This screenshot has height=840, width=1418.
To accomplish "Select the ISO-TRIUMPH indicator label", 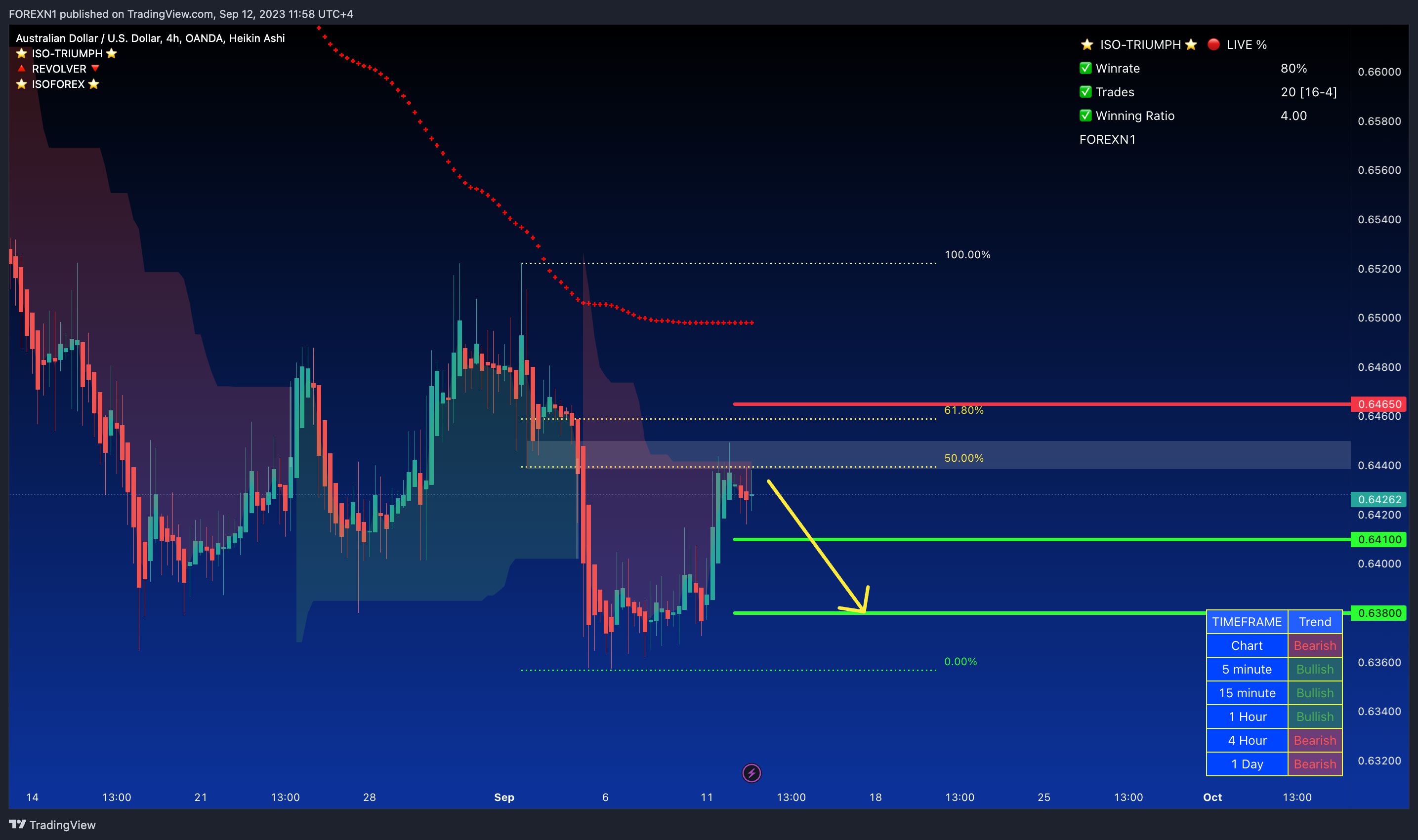I will [x=67, y=53].
